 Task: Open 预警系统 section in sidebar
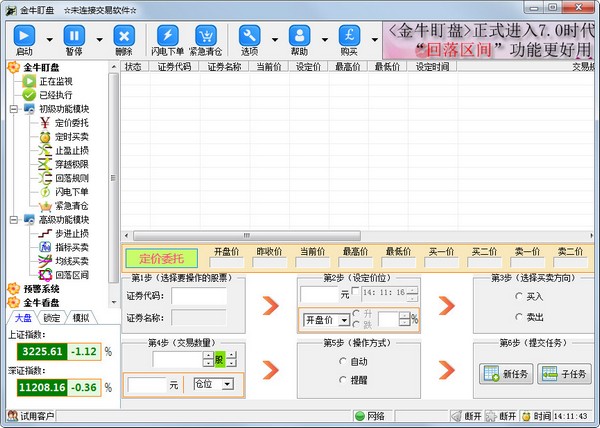pyautogui.click(x=41, y=288)
